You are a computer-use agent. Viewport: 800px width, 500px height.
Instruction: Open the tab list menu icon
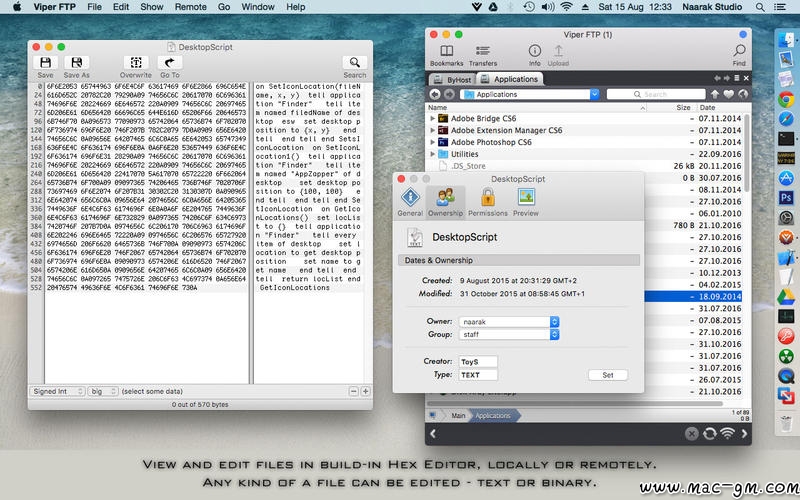(736, 78)
